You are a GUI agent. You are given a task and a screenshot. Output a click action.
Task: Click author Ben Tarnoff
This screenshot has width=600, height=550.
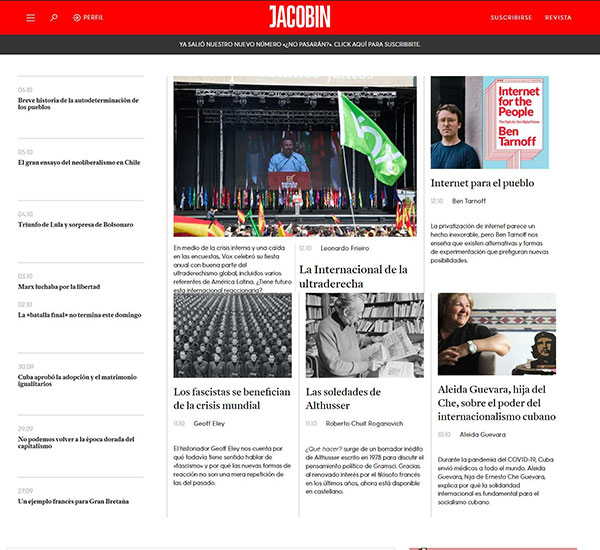pos(469,201)
